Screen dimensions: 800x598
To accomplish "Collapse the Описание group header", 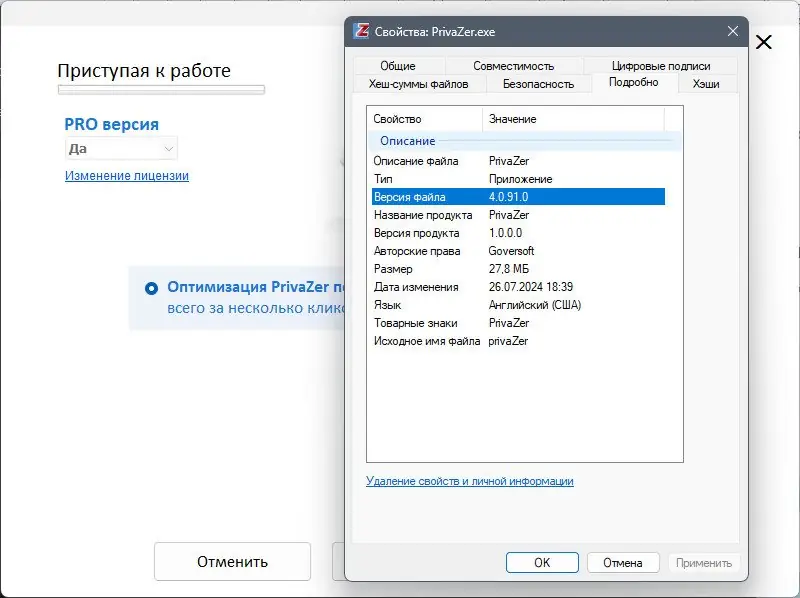I will coord(524,141).
